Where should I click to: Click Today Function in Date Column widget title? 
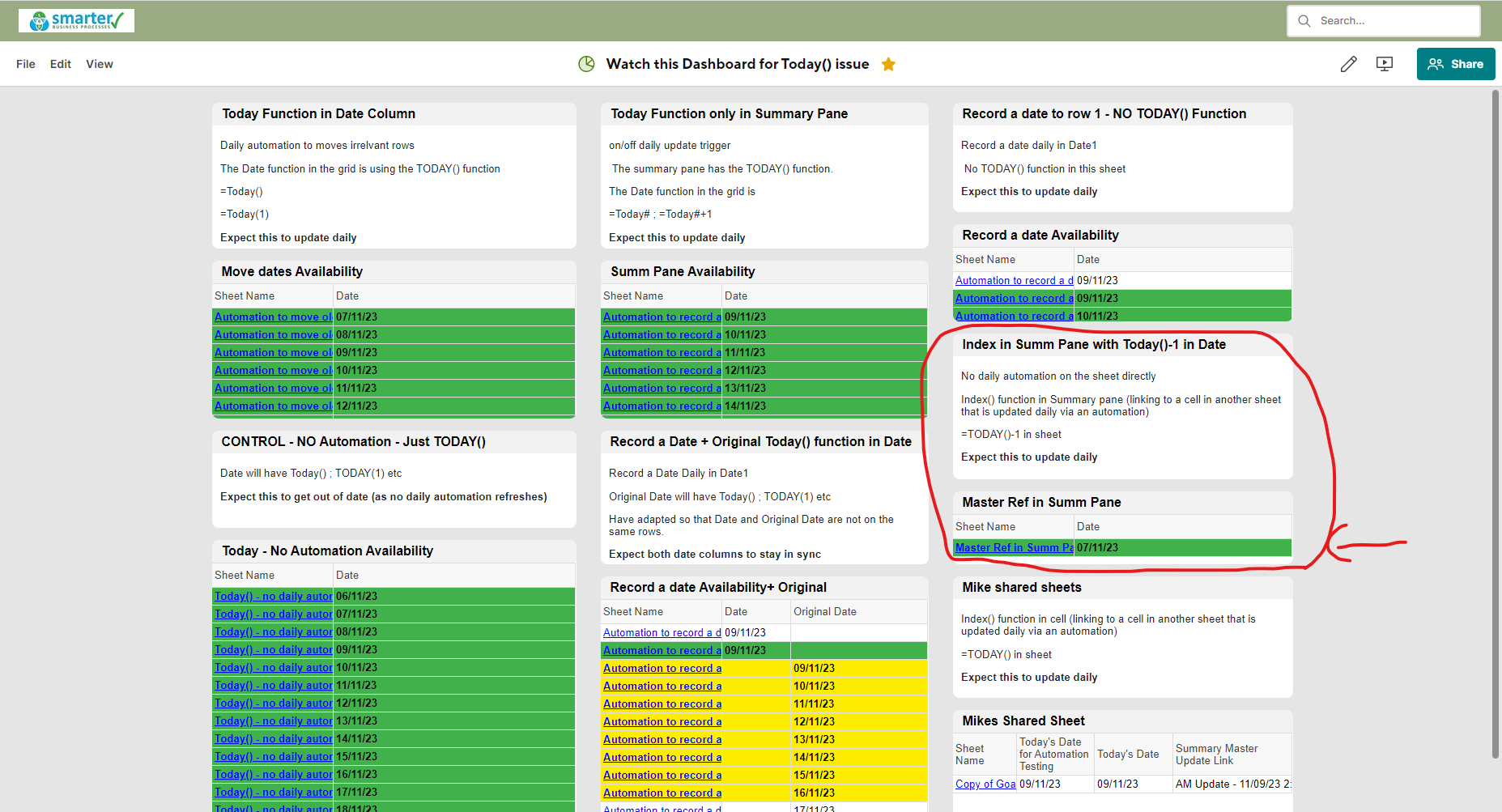319,114
